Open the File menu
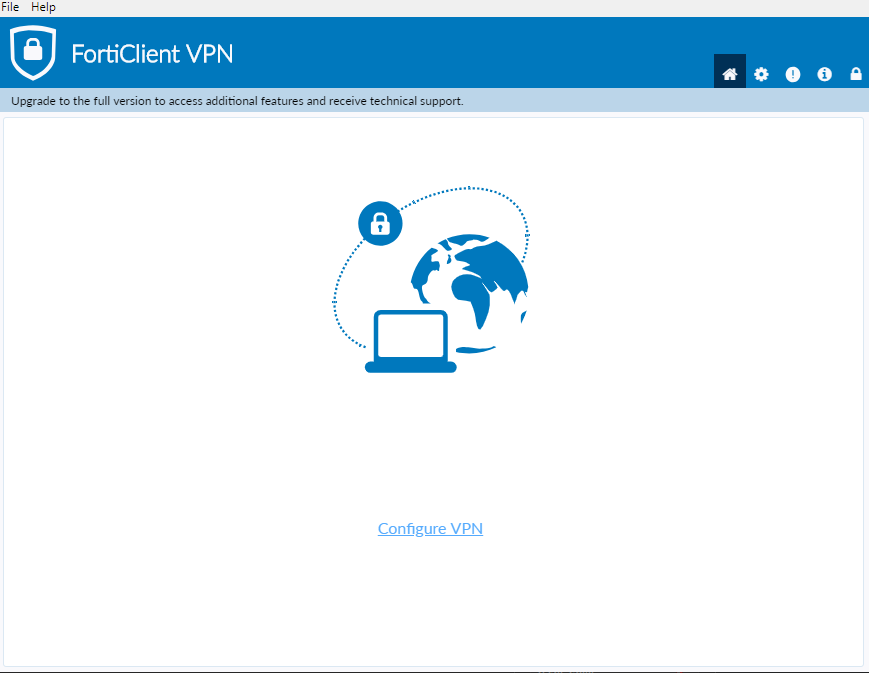This screenshot has height=673, width=869. [10, 7]
